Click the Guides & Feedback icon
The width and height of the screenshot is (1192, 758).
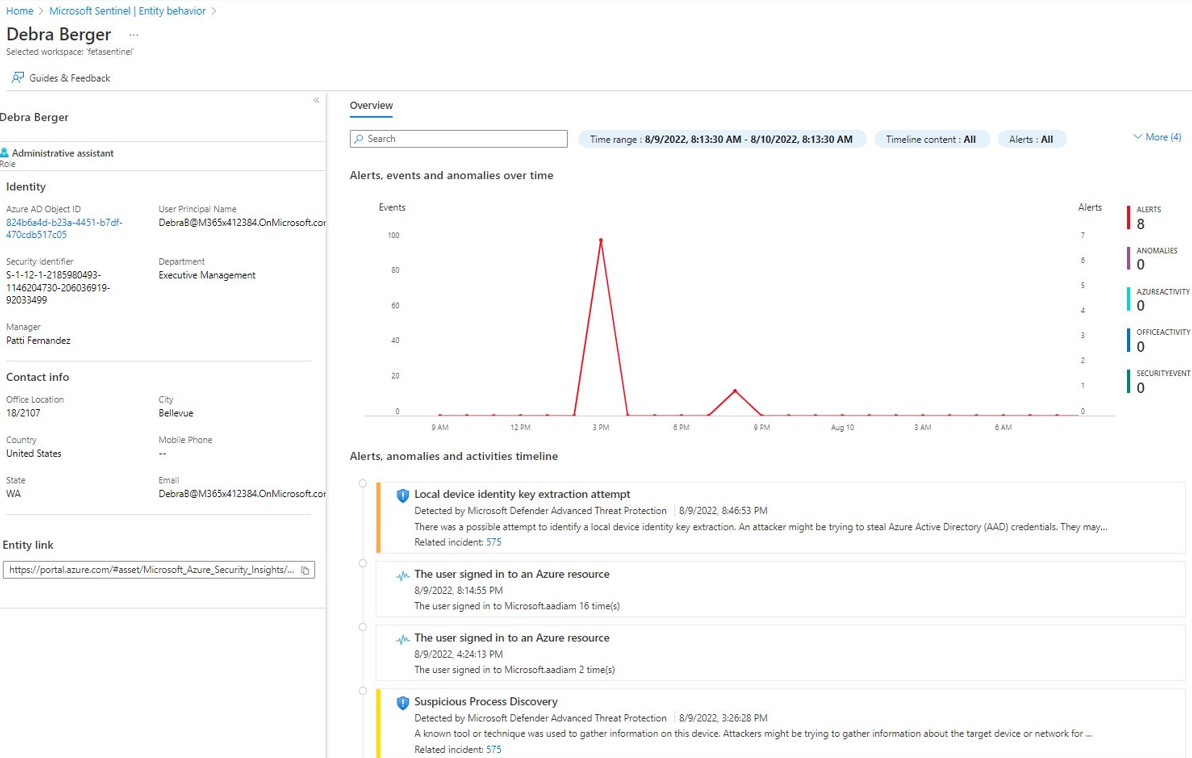coord(17,78)
